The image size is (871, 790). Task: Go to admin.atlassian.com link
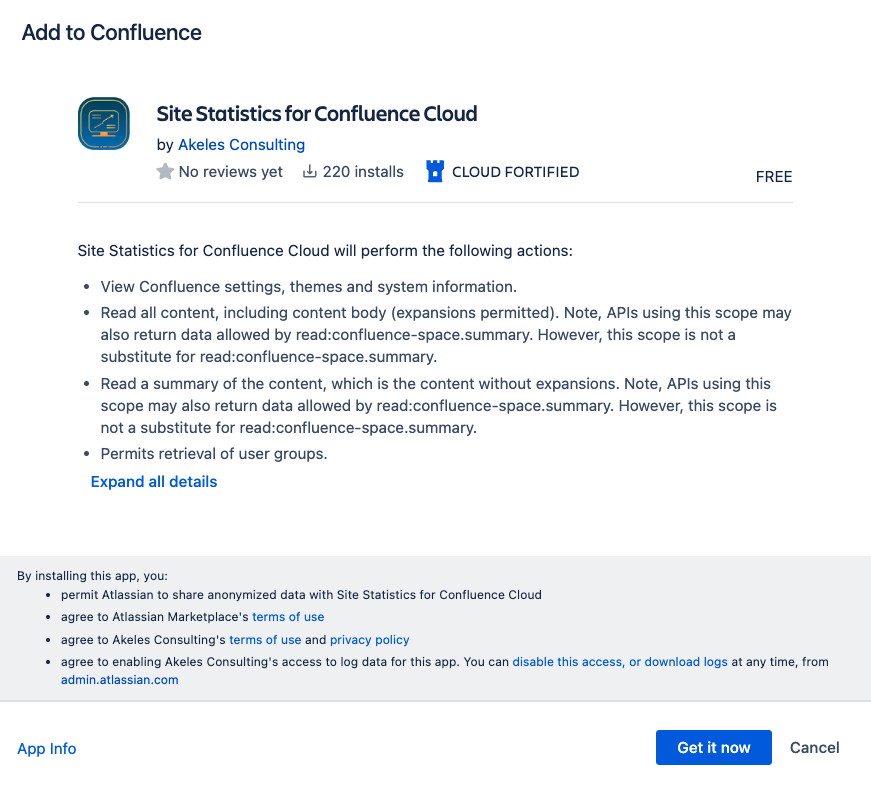pyautogui.click(x=119, y=680)
